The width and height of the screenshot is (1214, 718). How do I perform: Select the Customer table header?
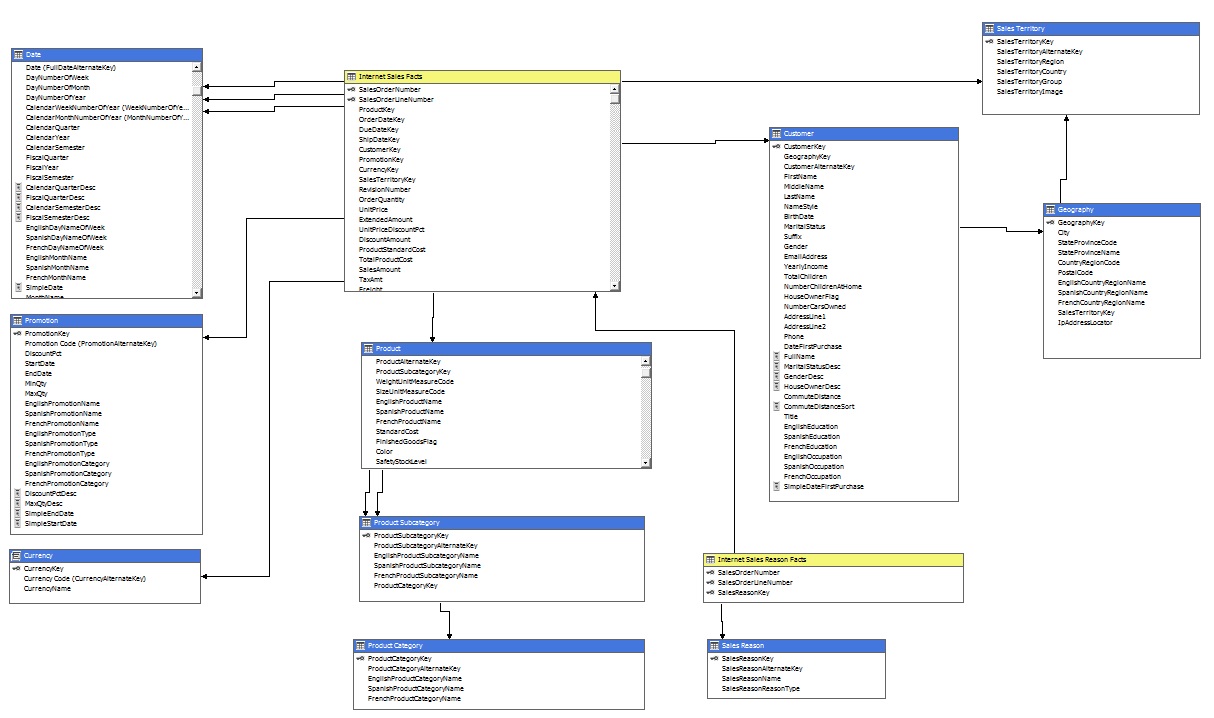[x=863, y=133]
